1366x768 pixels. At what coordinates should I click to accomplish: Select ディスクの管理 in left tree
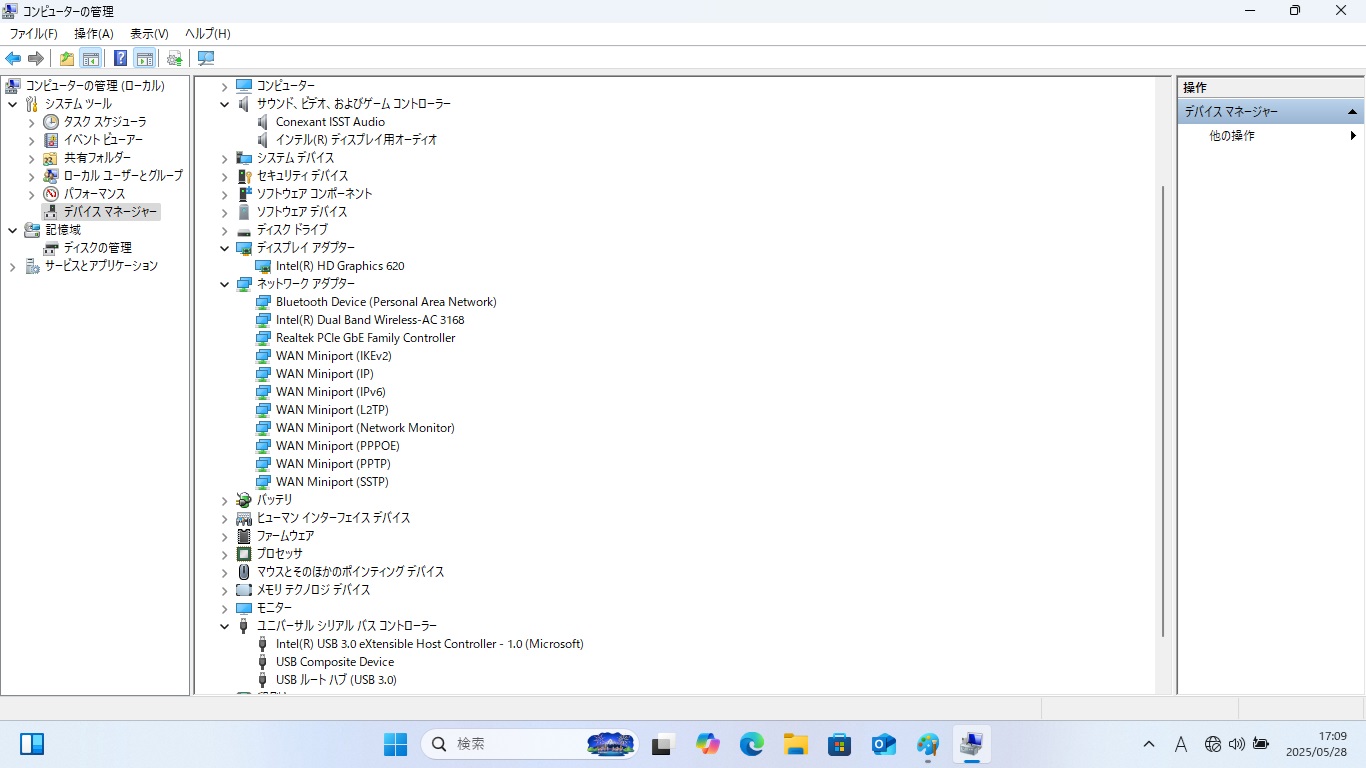click(97, 248)
